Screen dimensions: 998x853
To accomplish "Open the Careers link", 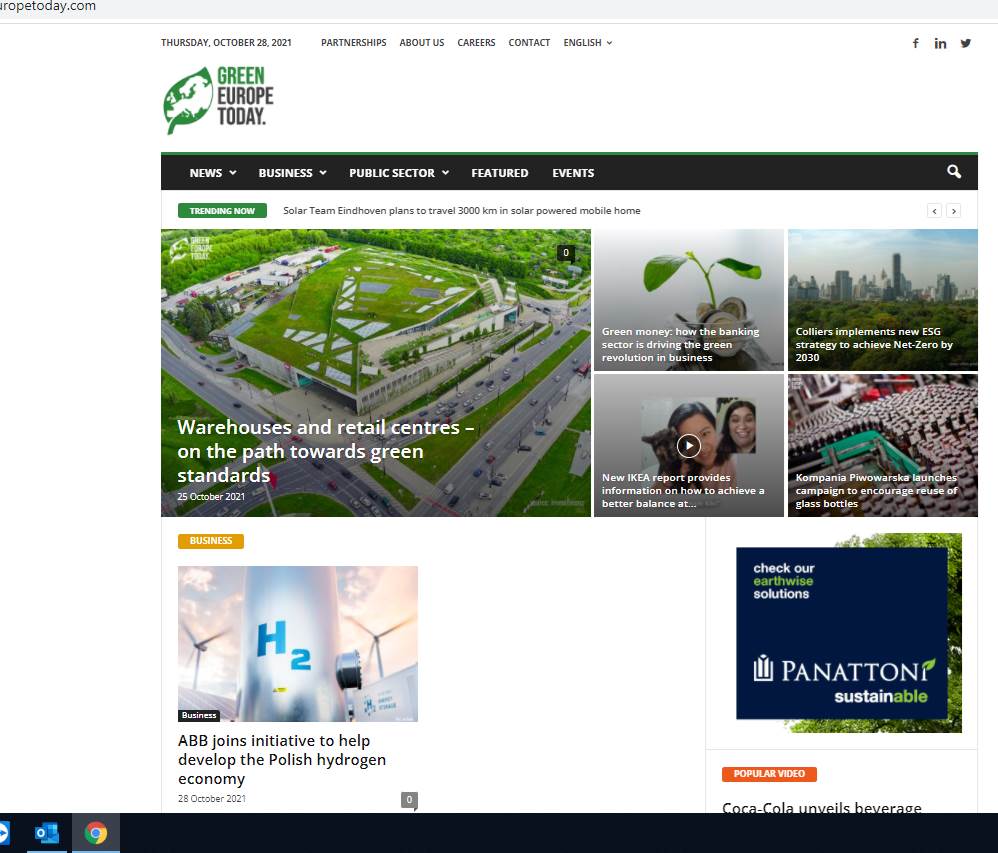I will (x=476, y=43).
